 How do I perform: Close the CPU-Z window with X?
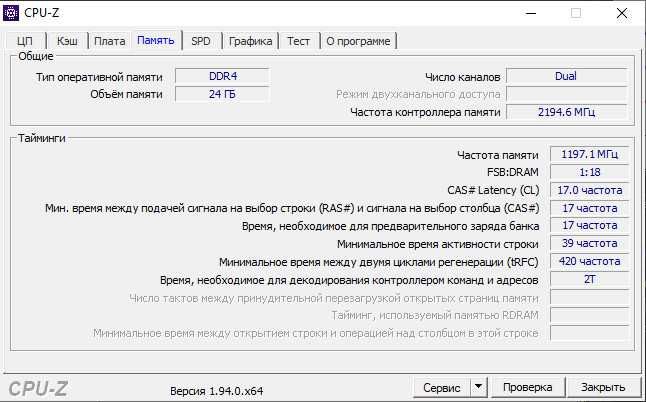[x=622, y=13]
